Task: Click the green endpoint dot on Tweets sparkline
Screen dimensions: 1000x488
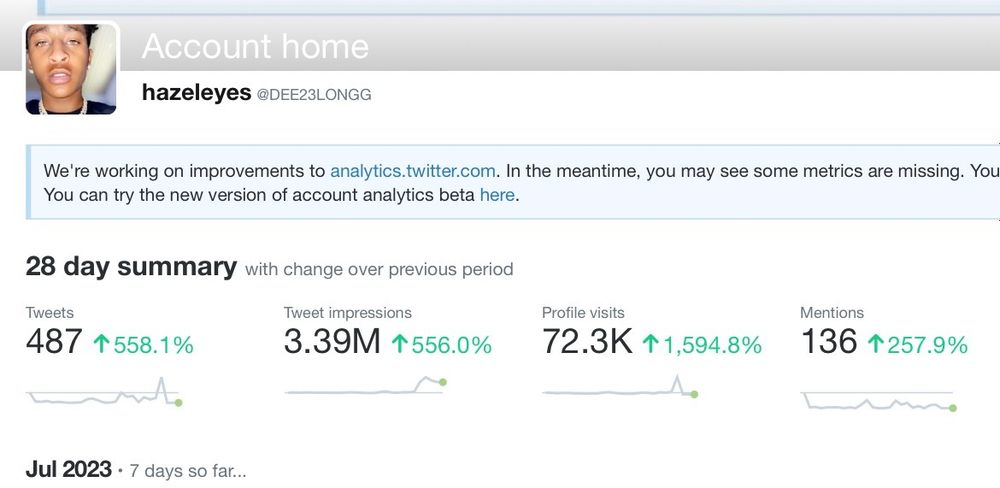Action: click(179, 403)
